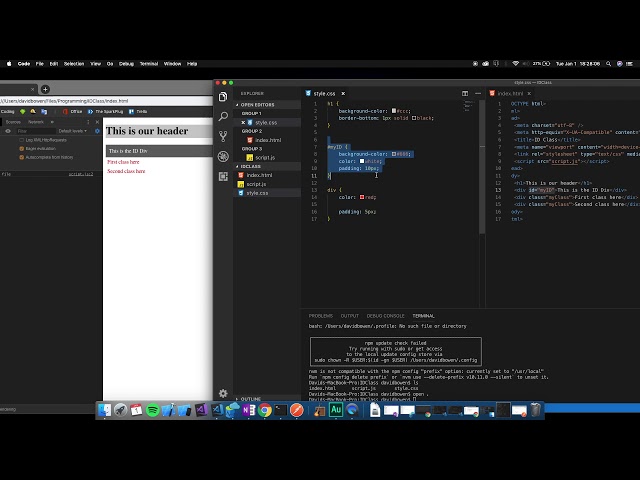The width and height of the screenshot is (640, 480).
Task: Open the Coding bookmarks folder
Action: click(x=7, y=111)
